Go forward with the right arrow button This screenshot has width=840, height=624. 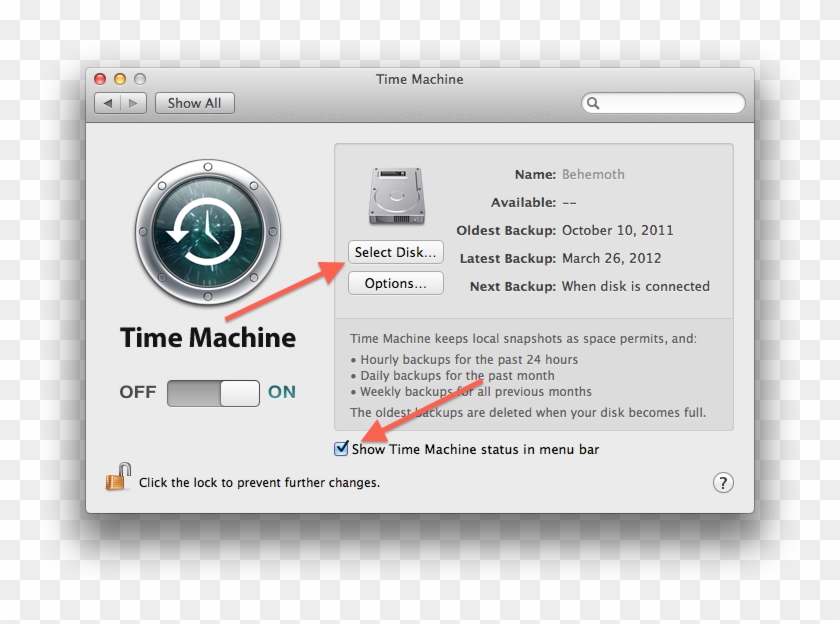[133, 103]
